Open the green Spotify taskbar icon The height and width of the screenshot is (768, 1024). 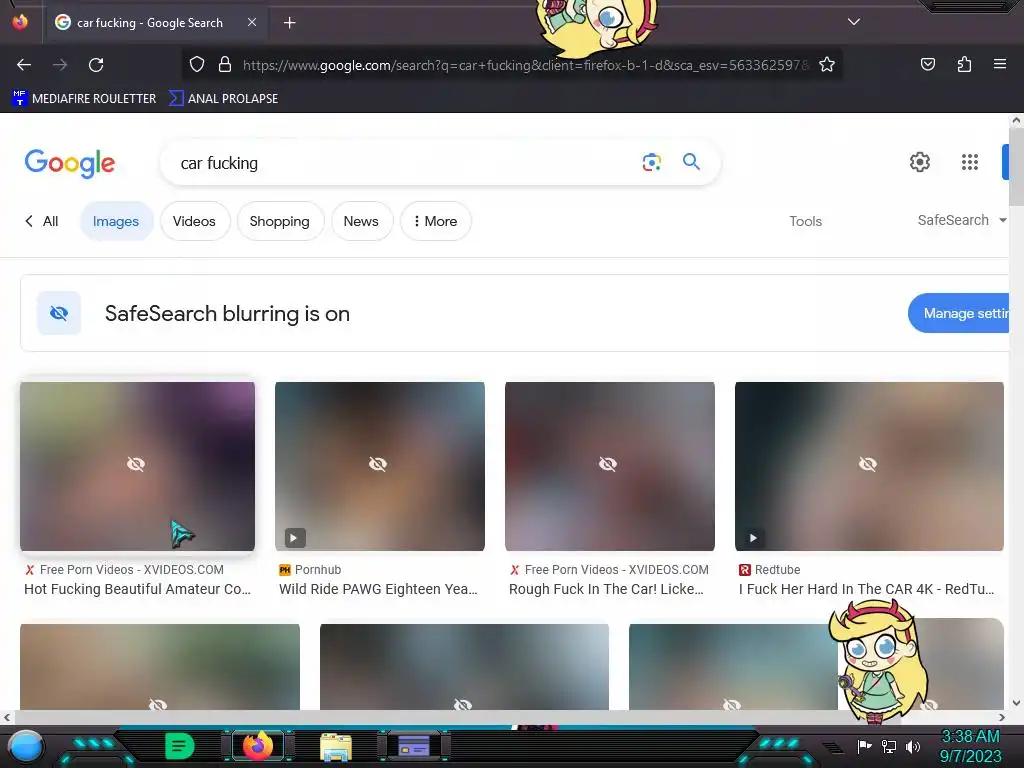coord(179,746)
